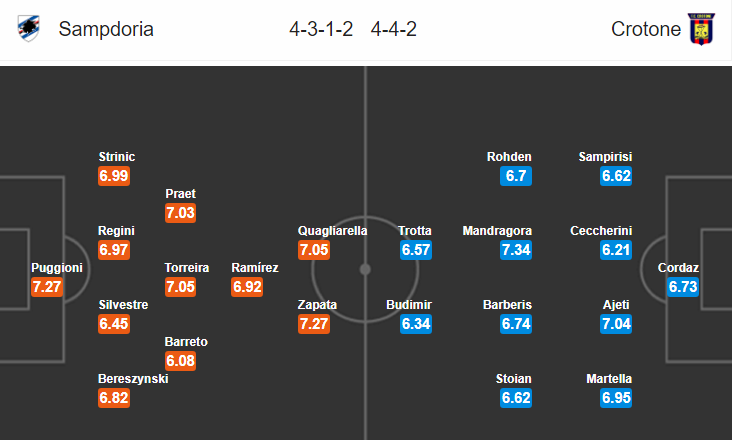Click Torreira's 7.05 rating badge
The height and width of the screenshot is (440, 732).
coord(180,286)
